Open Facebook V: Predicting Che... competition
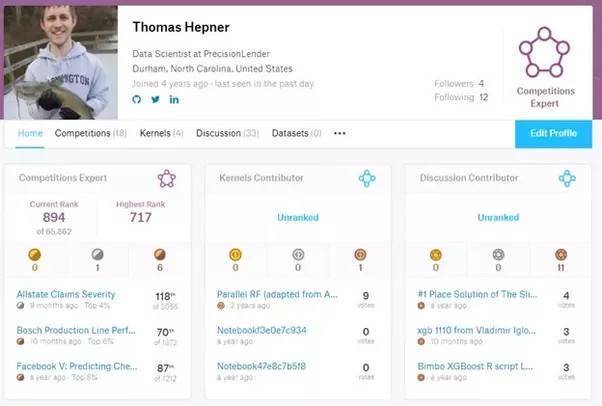602x406 pixels. (x=77, y=366)
